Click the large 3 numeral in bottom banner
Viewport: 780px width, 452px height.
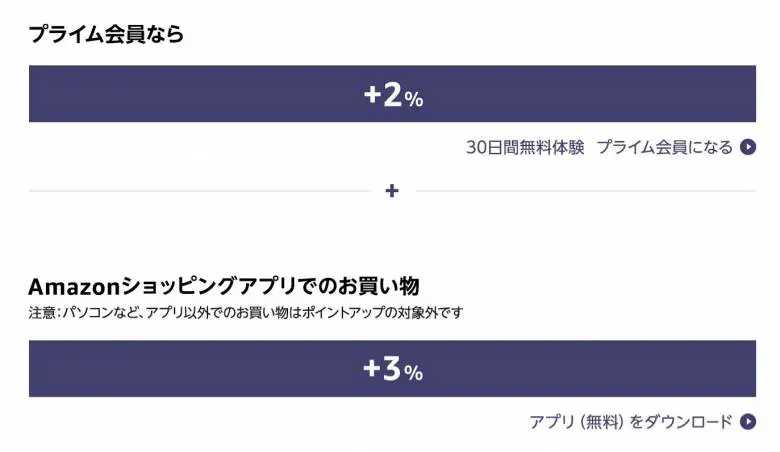pos(392,369)
